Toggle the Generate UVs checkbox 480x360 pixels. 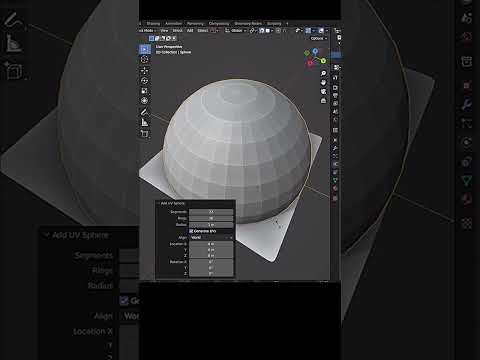coord(191,231)
